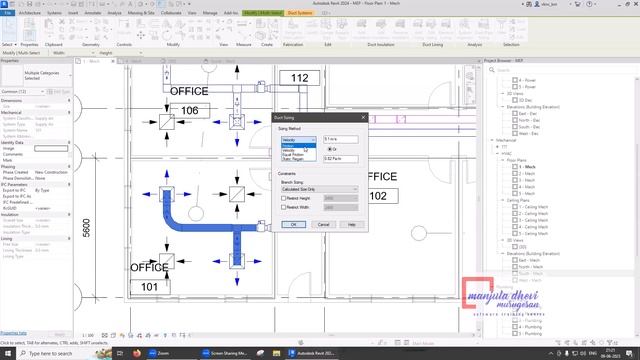The width and height of the screenshot is (640, 360).
Task: Click the Text tool icon in quick access toolbar
Action: (x=130, y=4)
